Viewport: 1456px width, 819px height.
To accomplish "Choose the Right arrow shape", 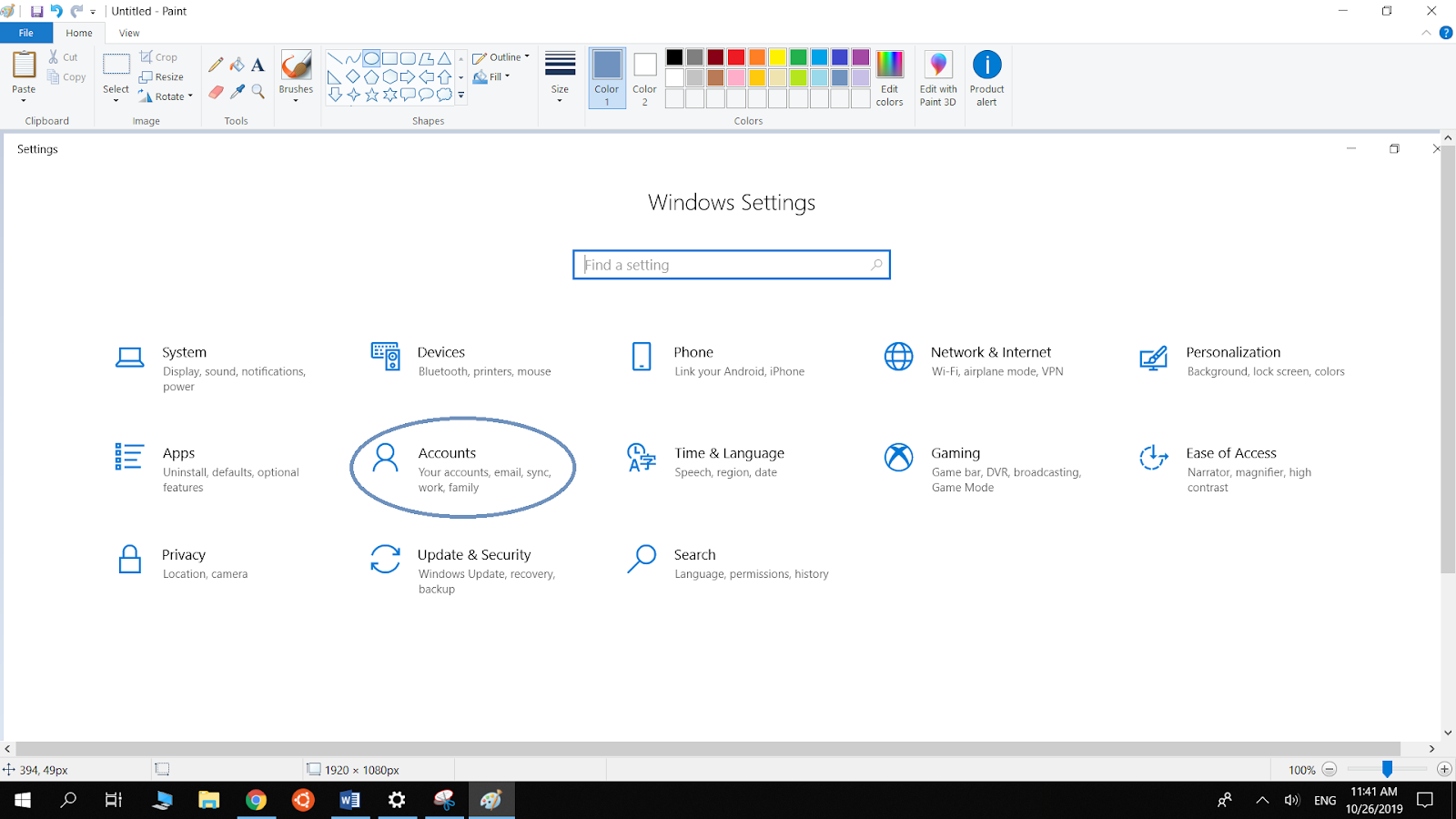I will pos(408,76).
